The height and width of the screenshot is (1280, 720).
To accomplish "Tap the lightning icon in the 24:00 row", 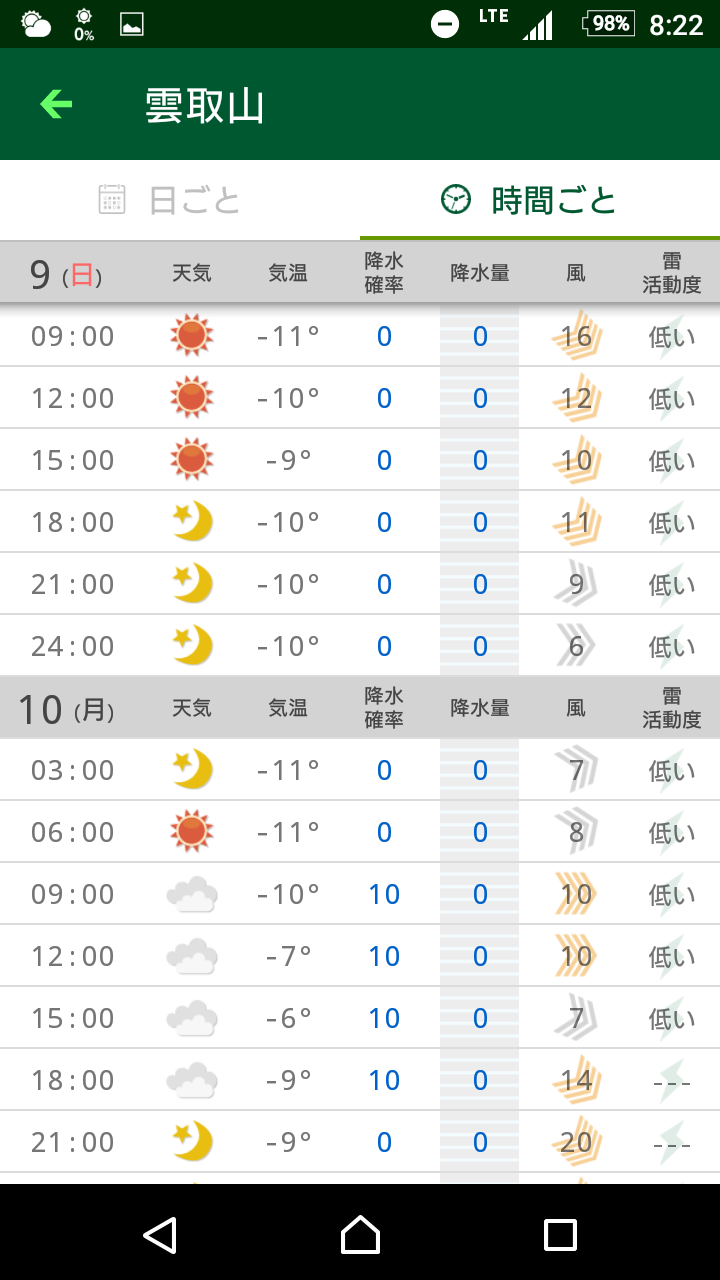I will pos(671,646).
